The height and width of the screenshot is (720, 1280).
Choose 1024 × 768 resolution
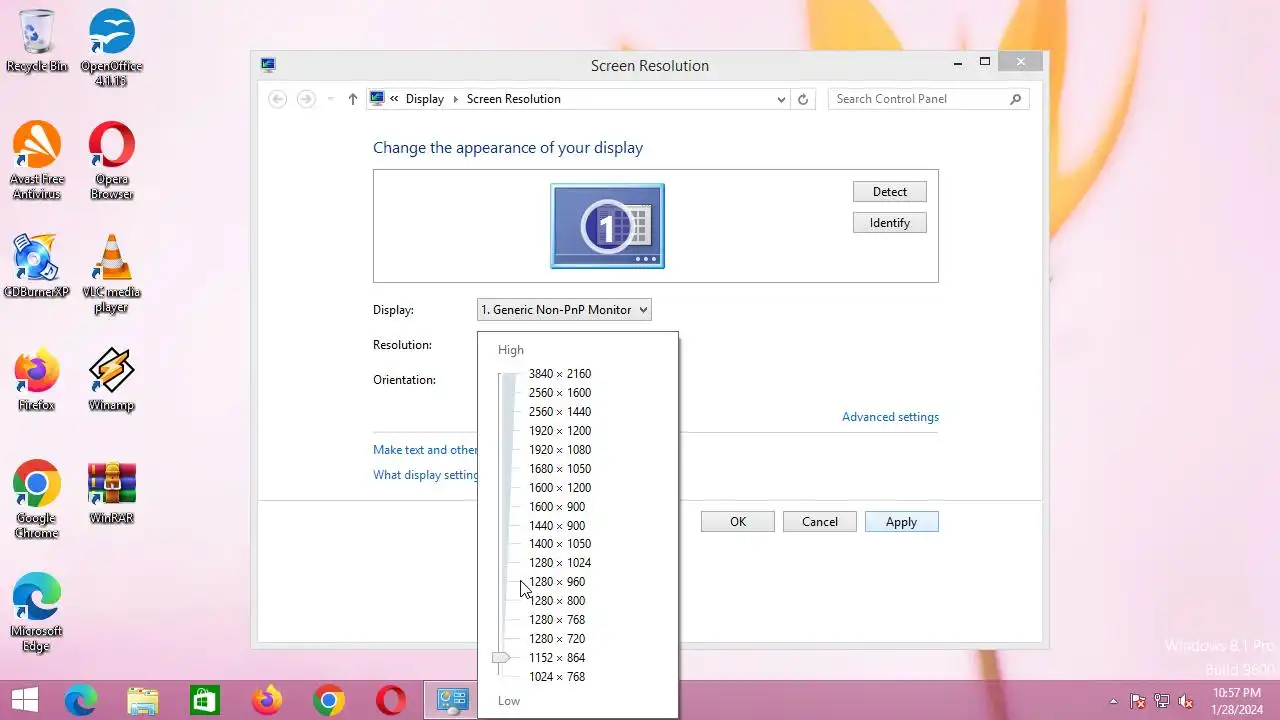[557, 677]
